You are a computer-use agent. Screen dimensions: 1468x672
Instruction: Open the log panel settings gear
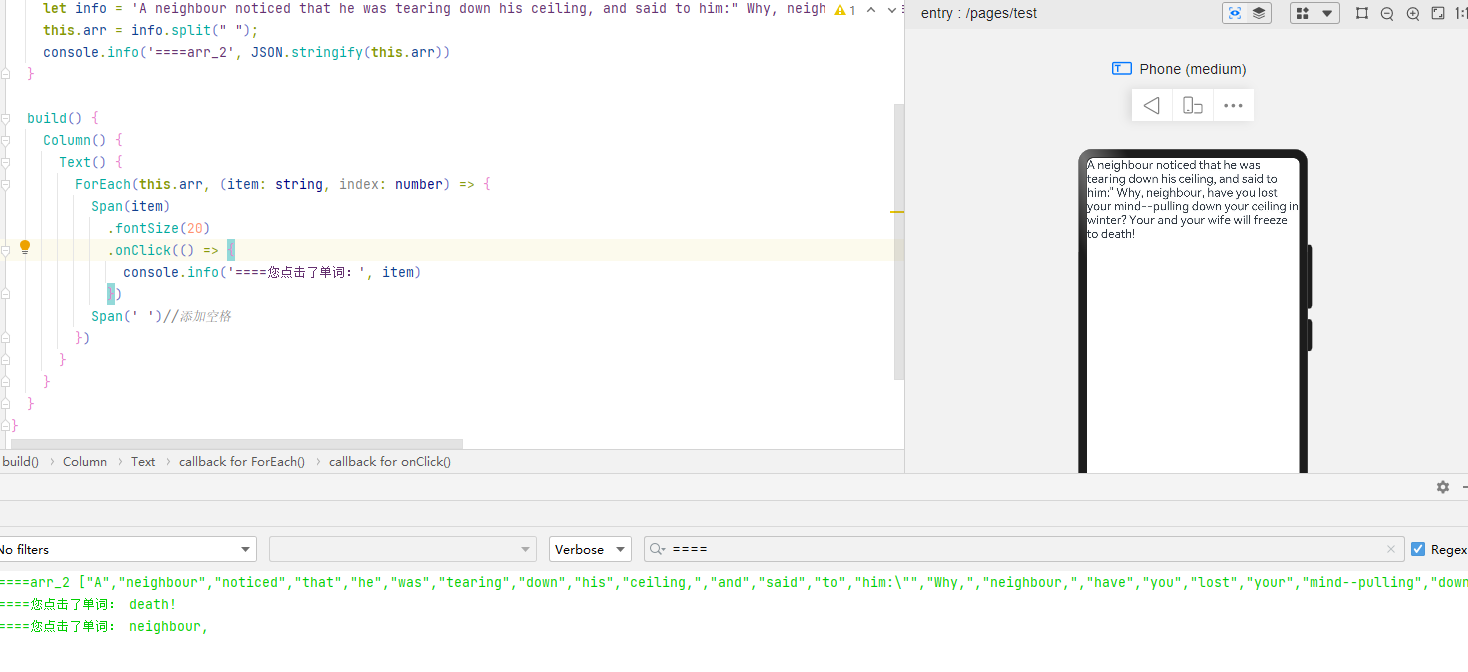click(x=1443, y=487)
